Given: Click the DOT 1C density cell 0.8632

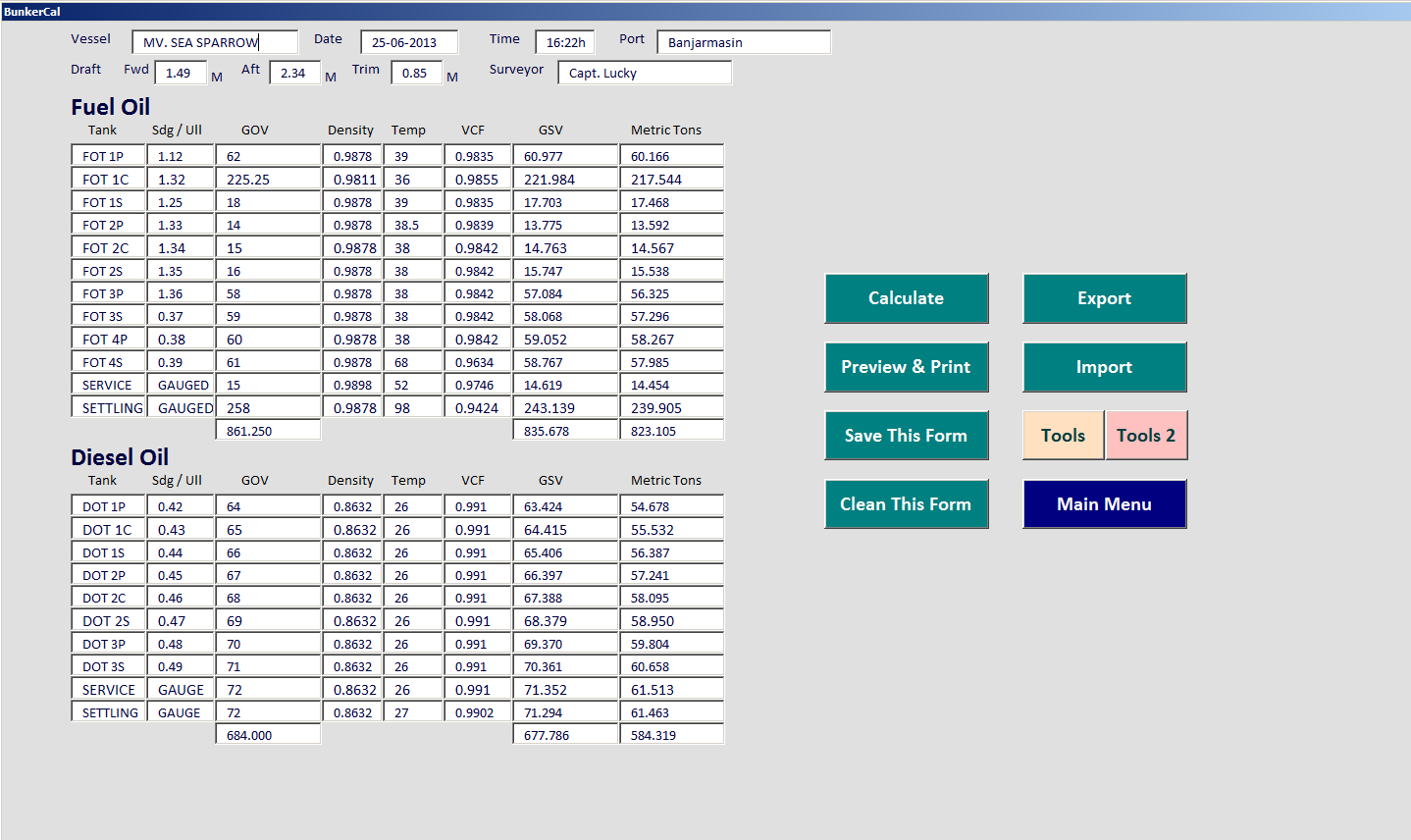Looking at the screenshot, I should (x=352, y=530).
